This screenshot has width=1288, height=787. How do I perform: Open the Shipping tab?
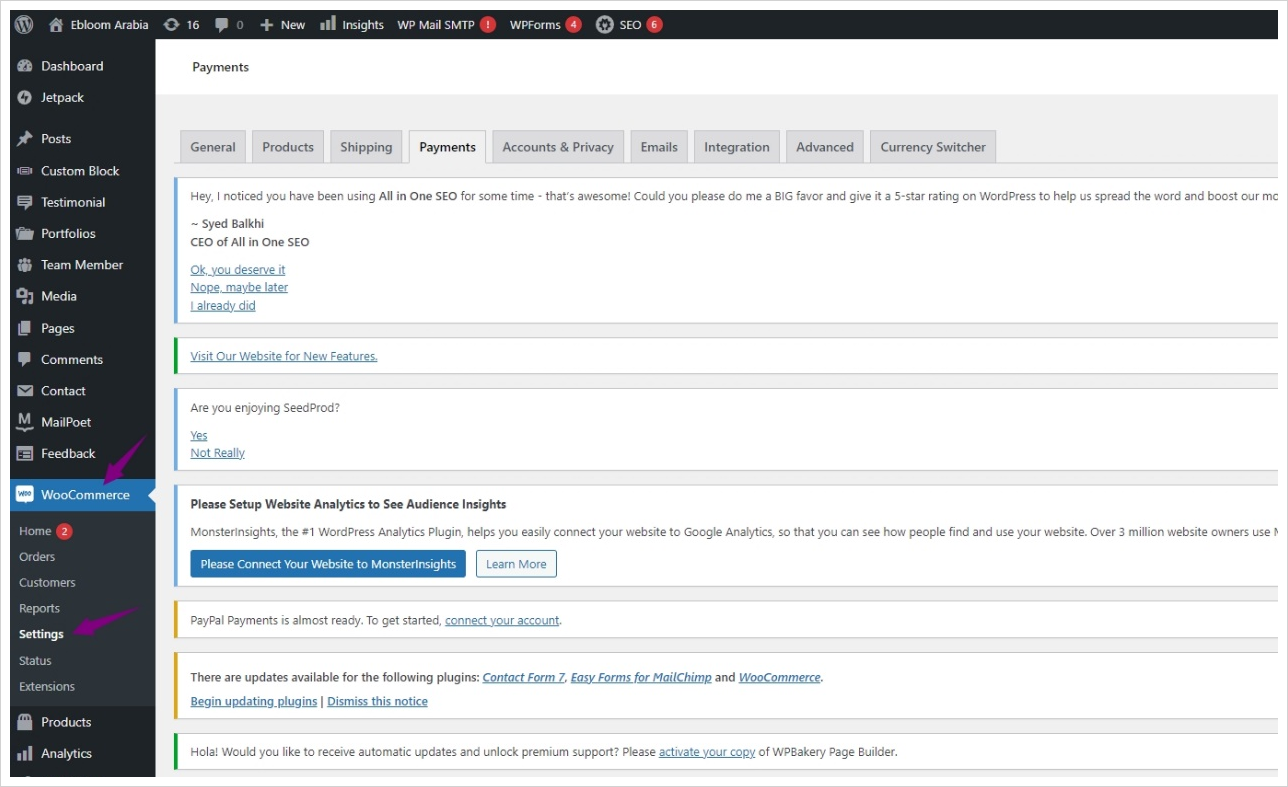pos(366,147)
